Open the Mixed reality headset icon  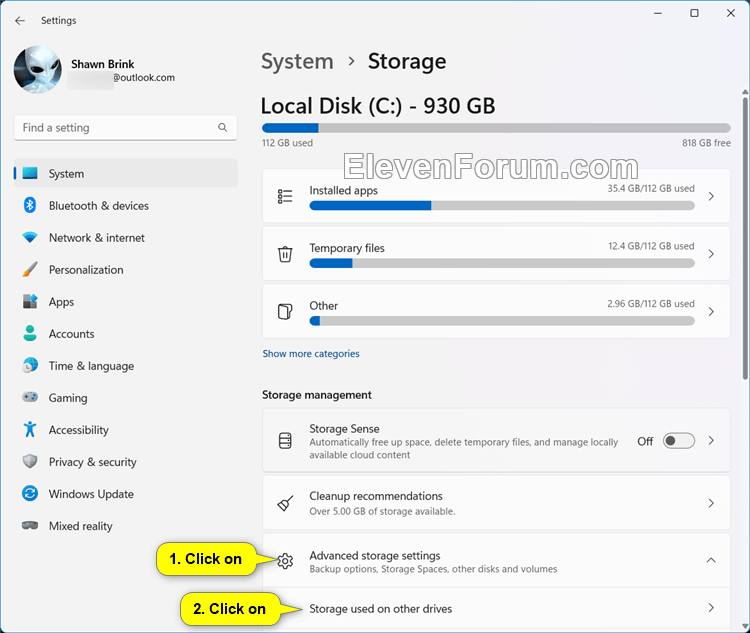pos(30,525)
